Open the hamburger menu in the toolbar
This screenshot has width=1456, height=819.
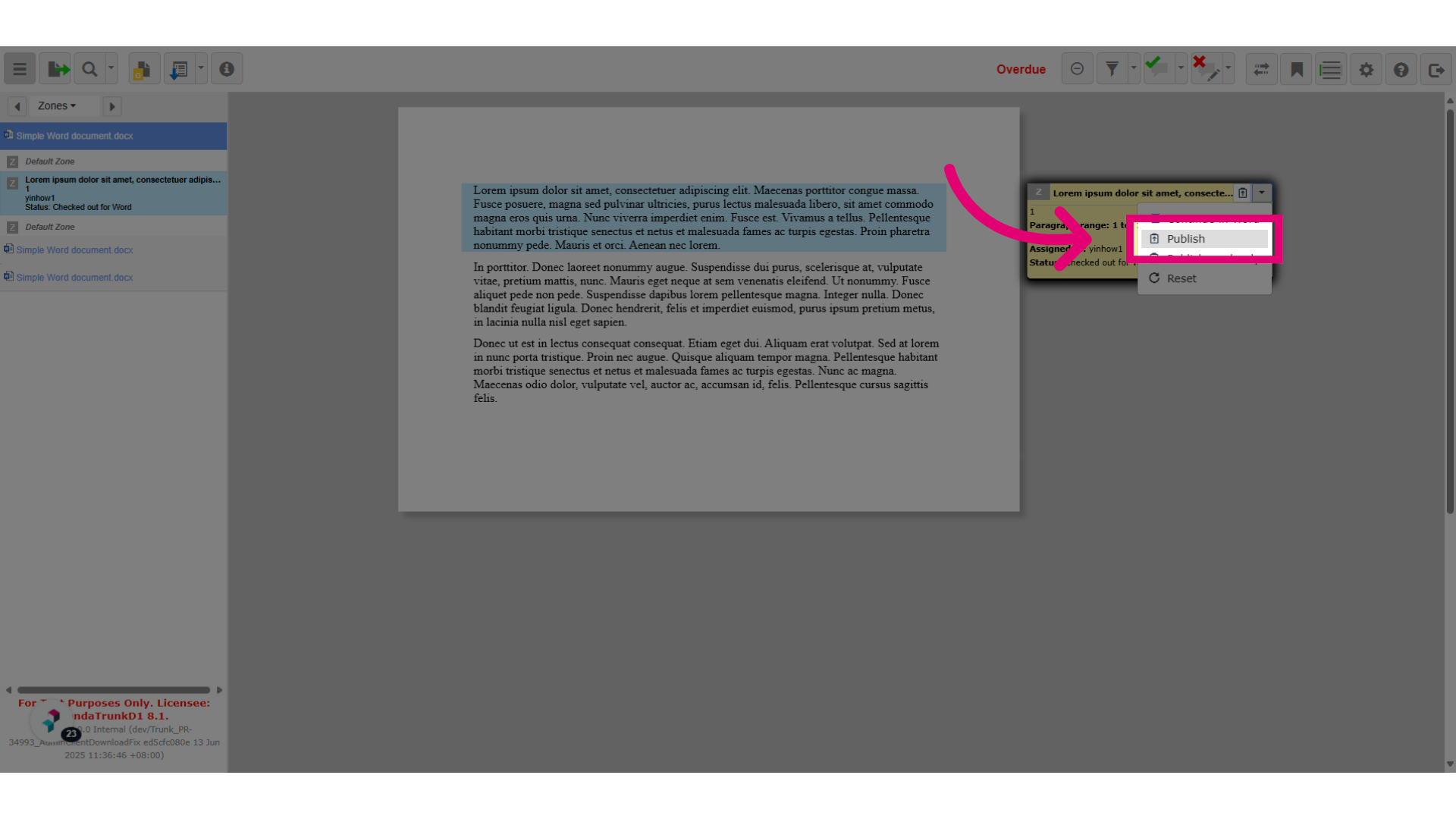20,69
